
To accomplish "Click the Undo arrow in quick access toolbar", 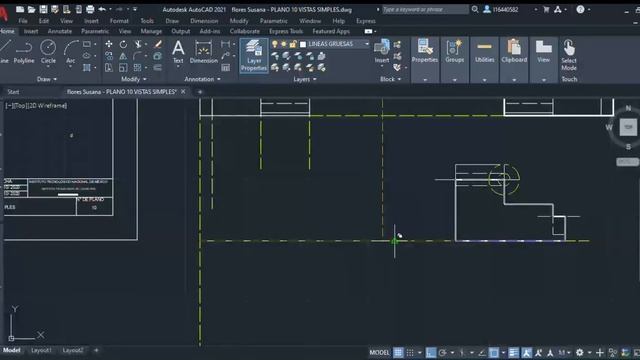I will coord(102,9).
